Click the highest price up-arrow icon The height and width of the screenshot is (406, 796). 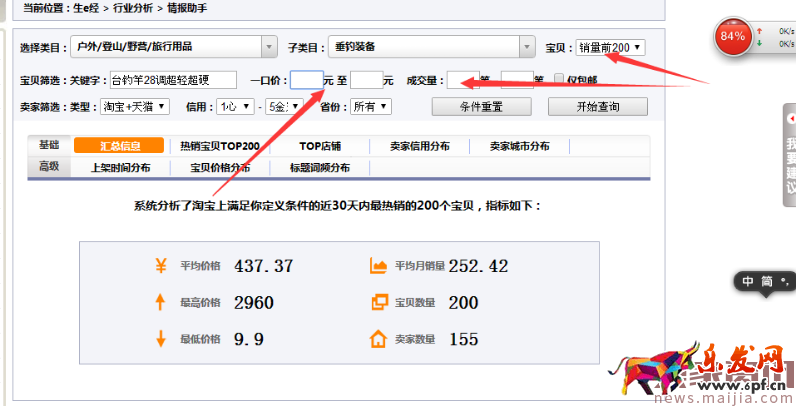(160, 302)
